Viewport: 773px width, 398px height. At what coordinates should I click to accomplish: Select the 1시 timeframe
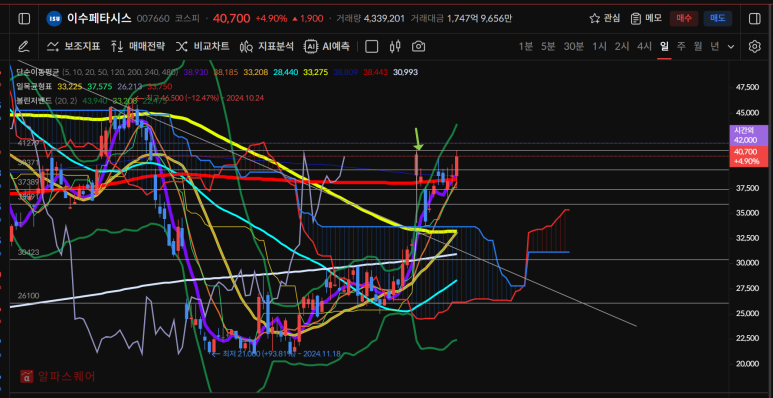coord(599,46)
